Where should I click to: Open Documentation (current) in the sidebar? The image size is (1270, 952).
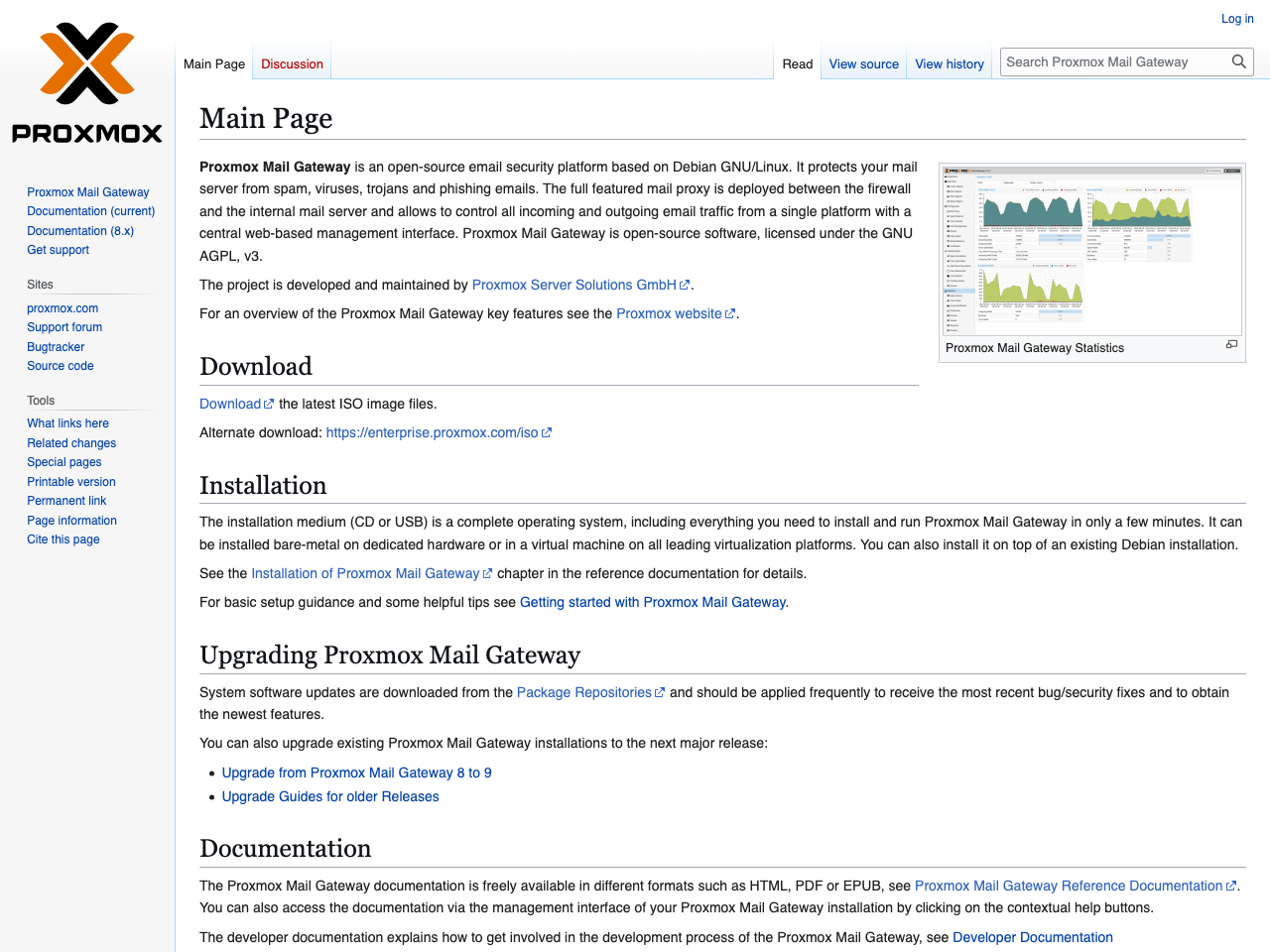90,211
